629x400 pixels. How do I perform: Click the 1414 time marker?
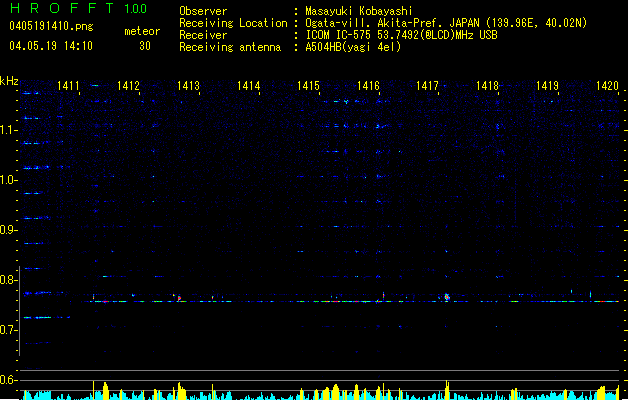[249, 86]
